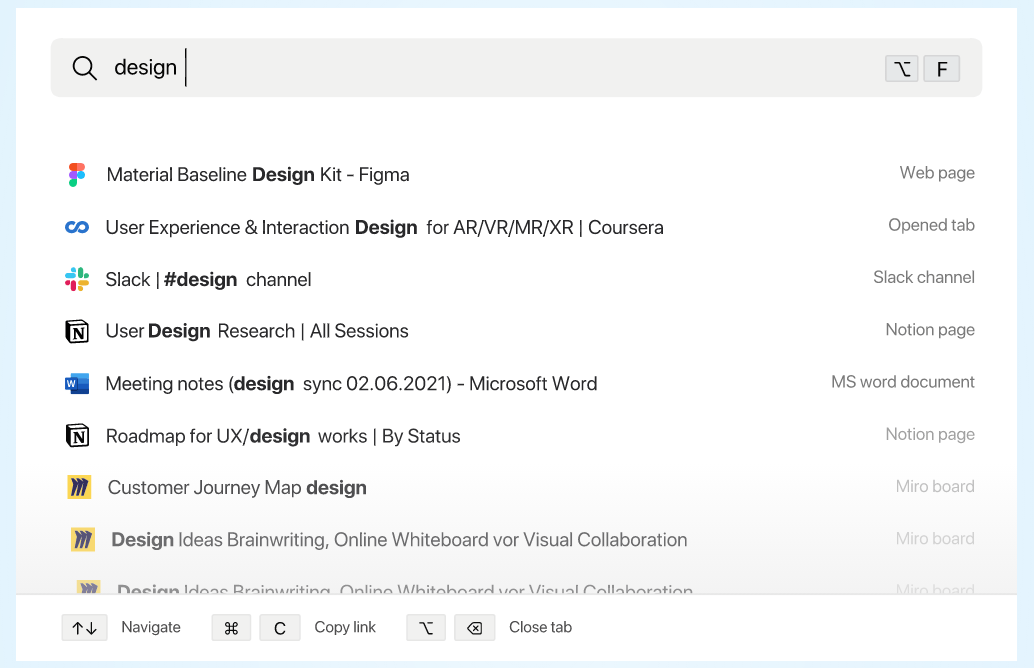
Task: Click Notion icon beside User Design Research
Action: [77, 331]
